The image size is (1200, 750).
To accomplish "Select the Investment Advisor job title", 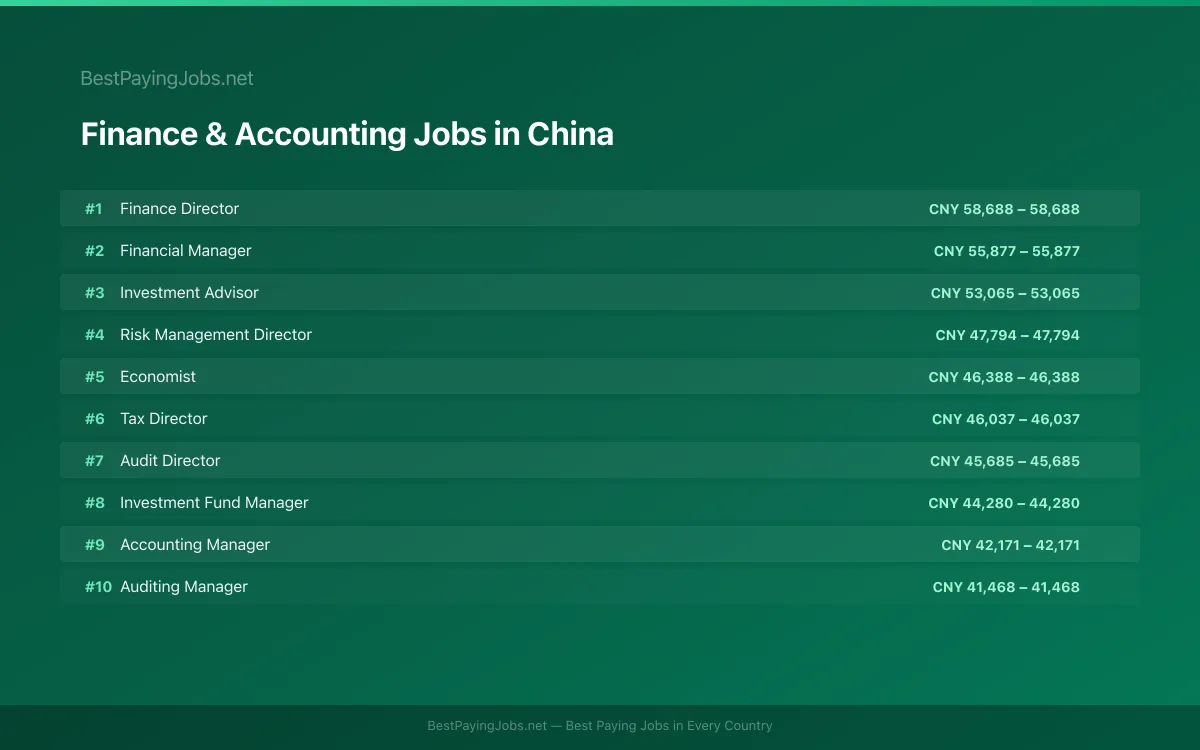I will coord(189,292).
